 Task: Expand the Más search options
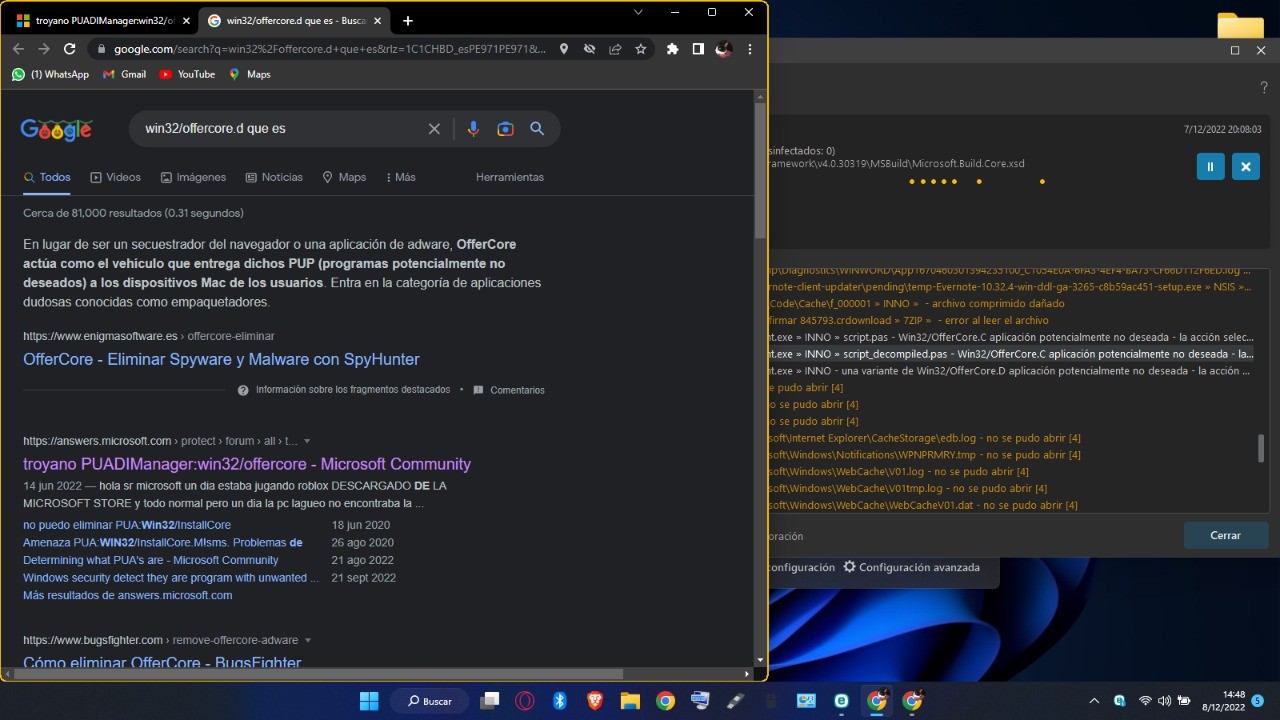pos(400,177)
